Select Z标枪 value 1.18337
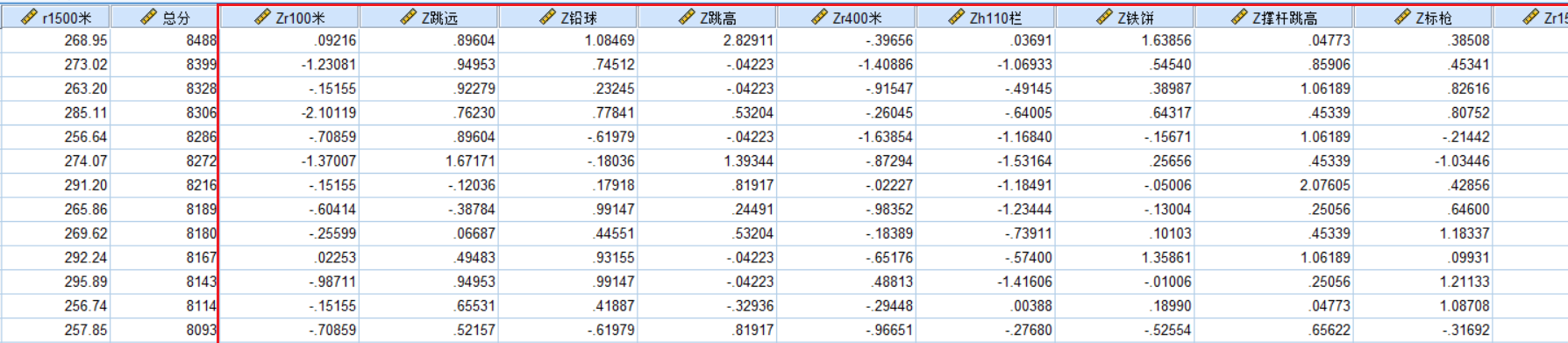 [1422, 233]
